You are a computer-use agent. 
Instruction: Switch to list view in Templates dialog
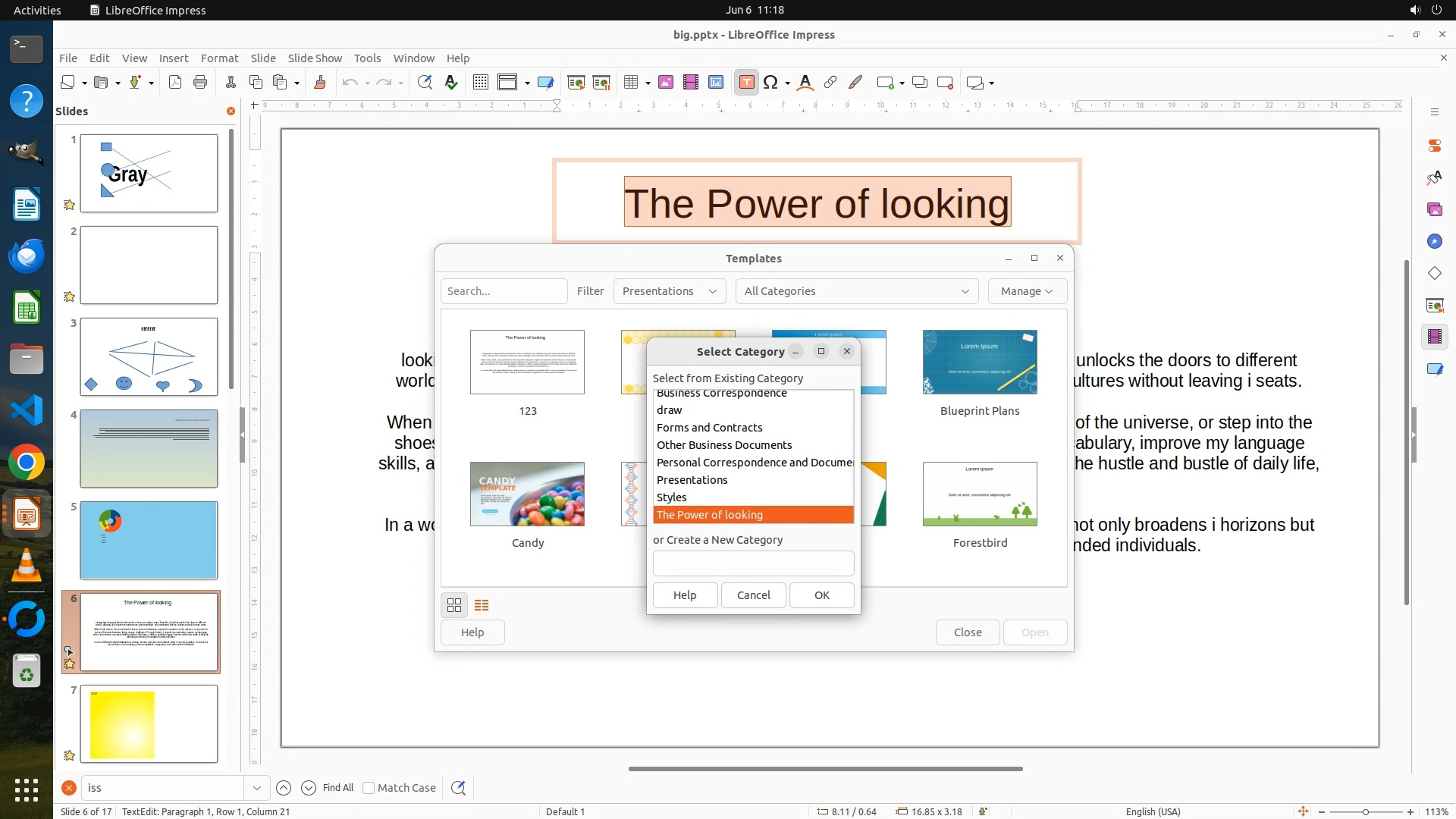482,605
